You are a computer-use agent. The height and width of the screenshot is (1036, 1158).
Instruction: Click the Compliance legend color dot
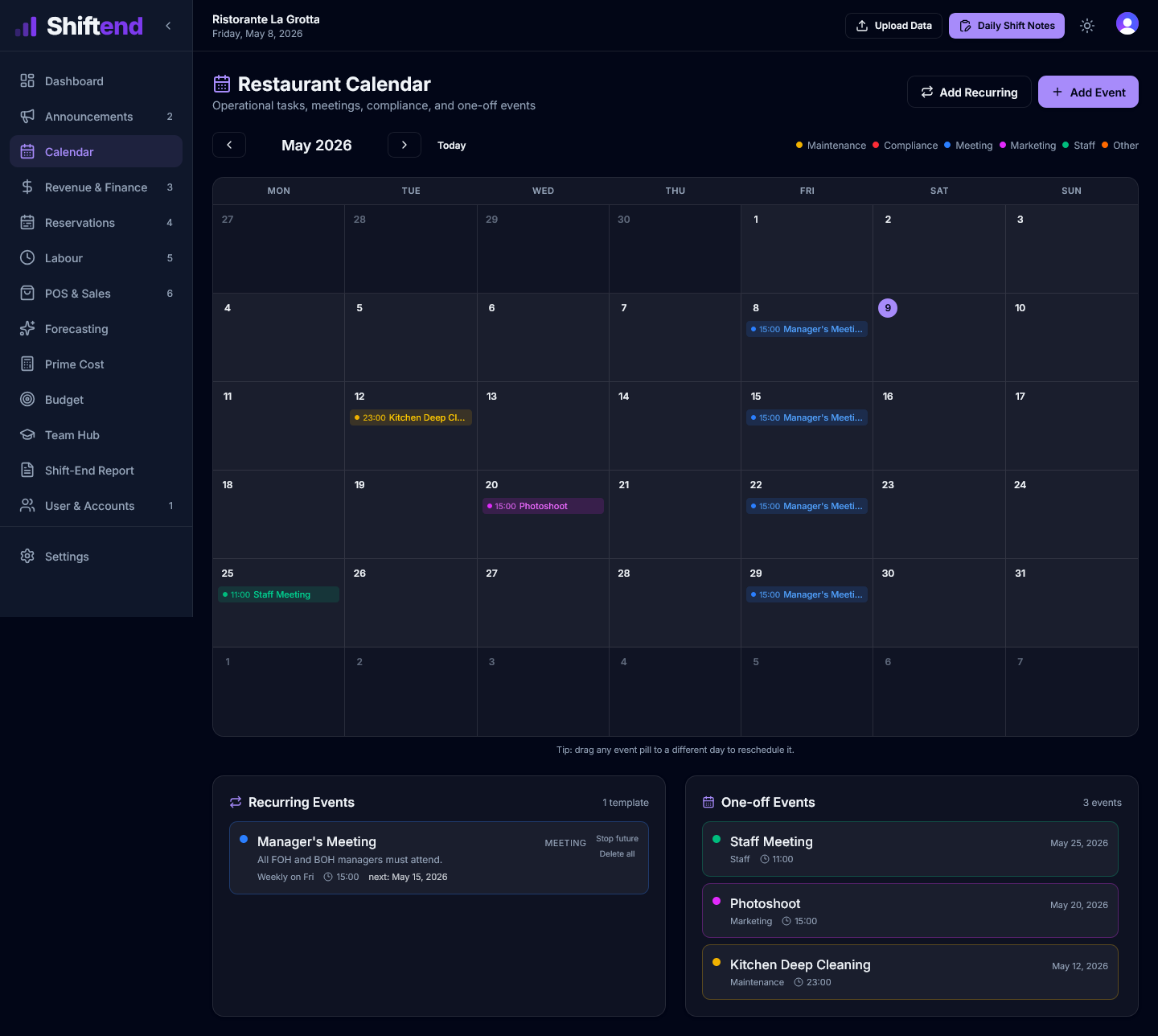(876, 145)
